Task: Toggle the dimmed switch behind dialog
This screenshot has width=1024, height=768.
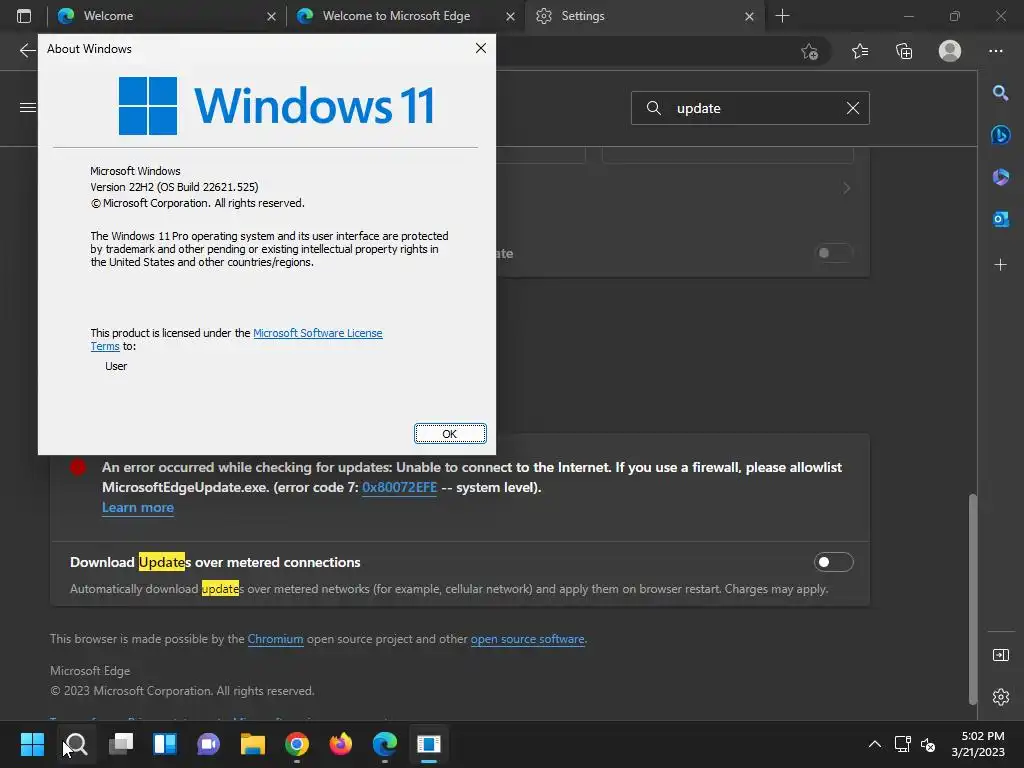Action: 833,253
